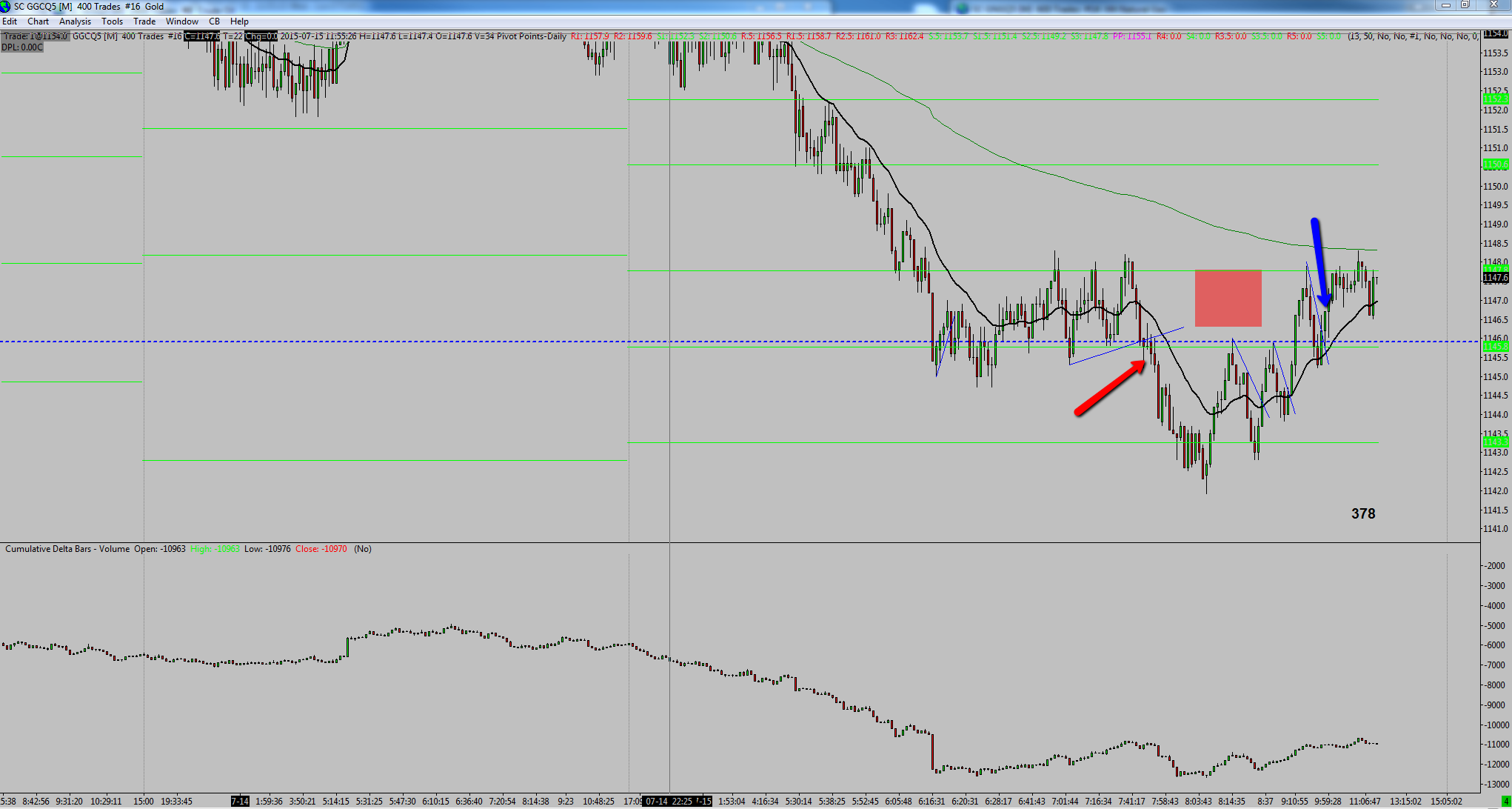1512x809 pixels.
Task: Open the Help menu
Action: pos(239,21)
